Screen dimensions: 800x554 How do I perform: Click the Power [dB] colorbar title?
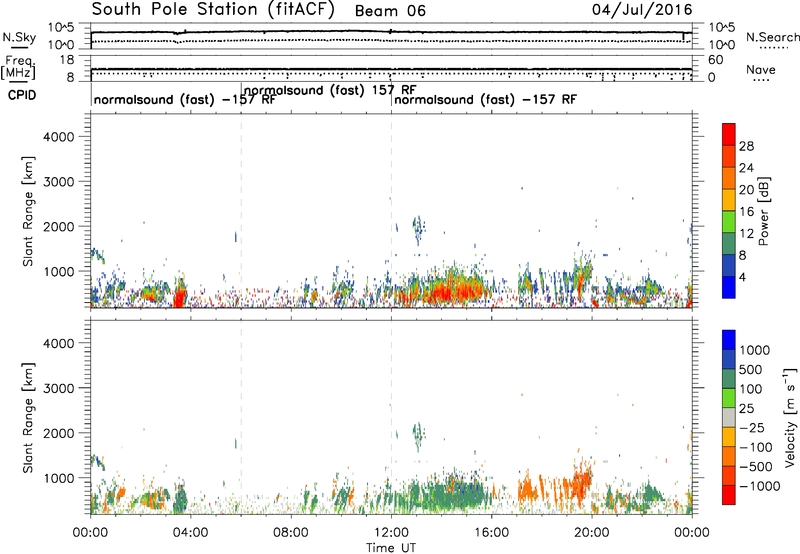tap(763, 211)
